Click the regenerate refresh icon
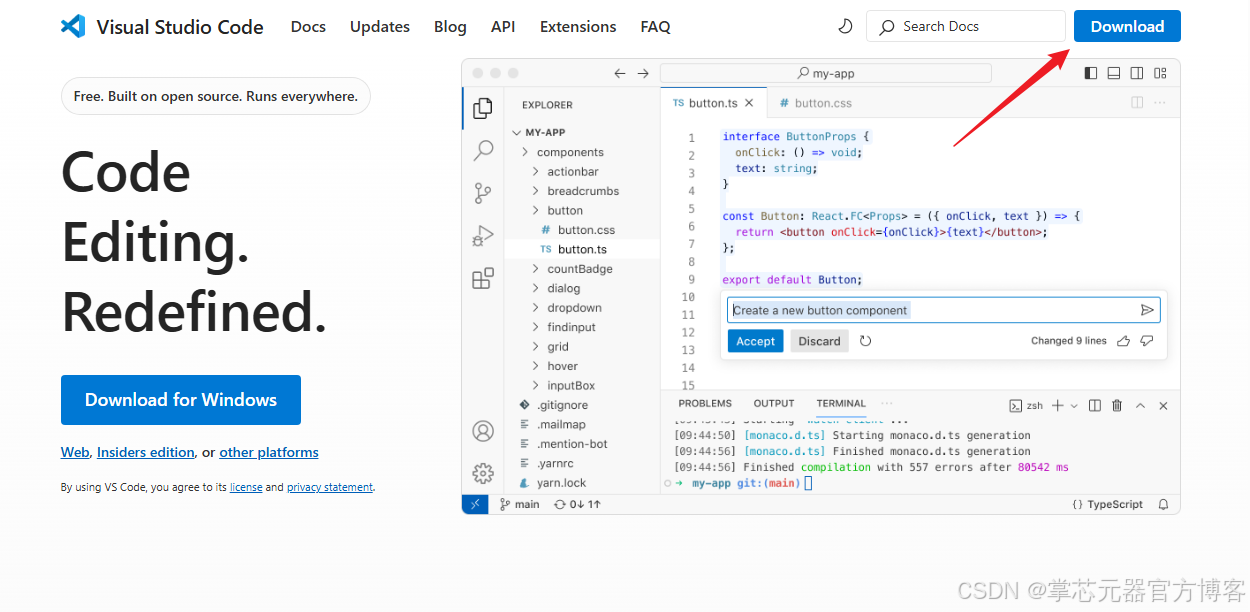The width and height of the screenshot is (1250, 612). click(x=866, y=341)
